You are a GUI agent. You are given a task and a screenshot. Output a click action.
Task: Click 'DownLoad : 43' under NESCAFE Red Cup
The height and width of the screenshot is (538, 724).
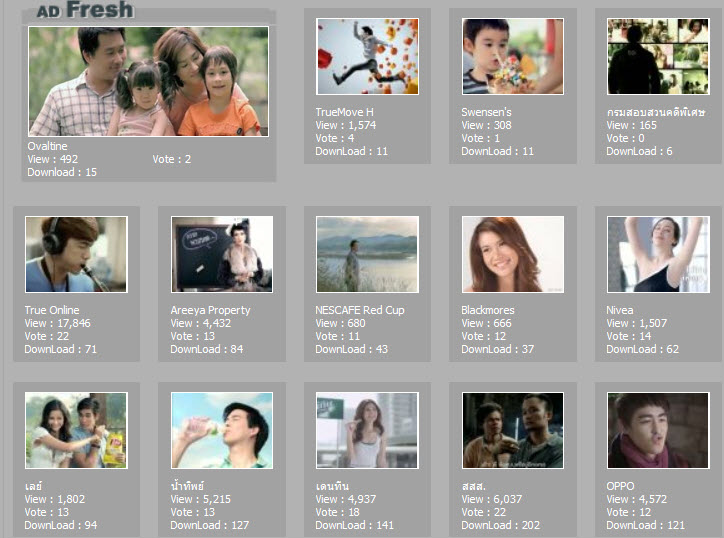[351, 349]
